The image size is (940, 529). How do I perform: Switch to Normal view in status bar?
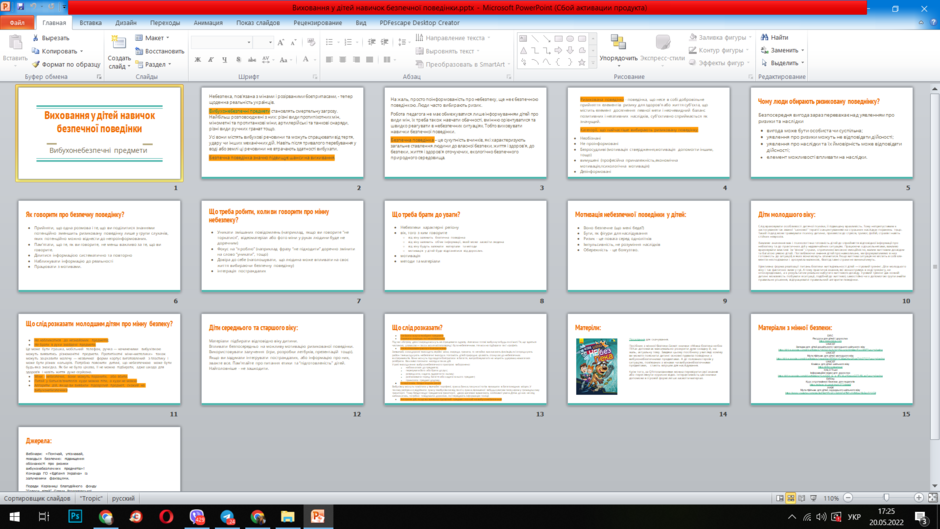[779, 498]
